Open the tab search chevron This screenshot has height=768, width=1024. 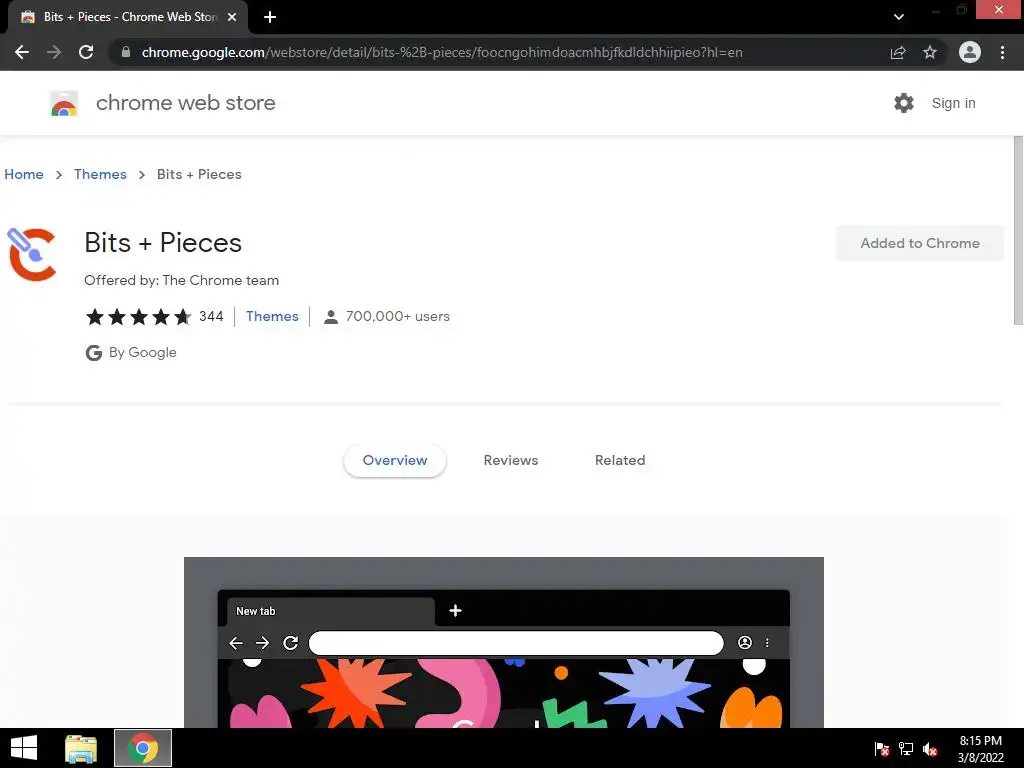click(x=899, y=17)
